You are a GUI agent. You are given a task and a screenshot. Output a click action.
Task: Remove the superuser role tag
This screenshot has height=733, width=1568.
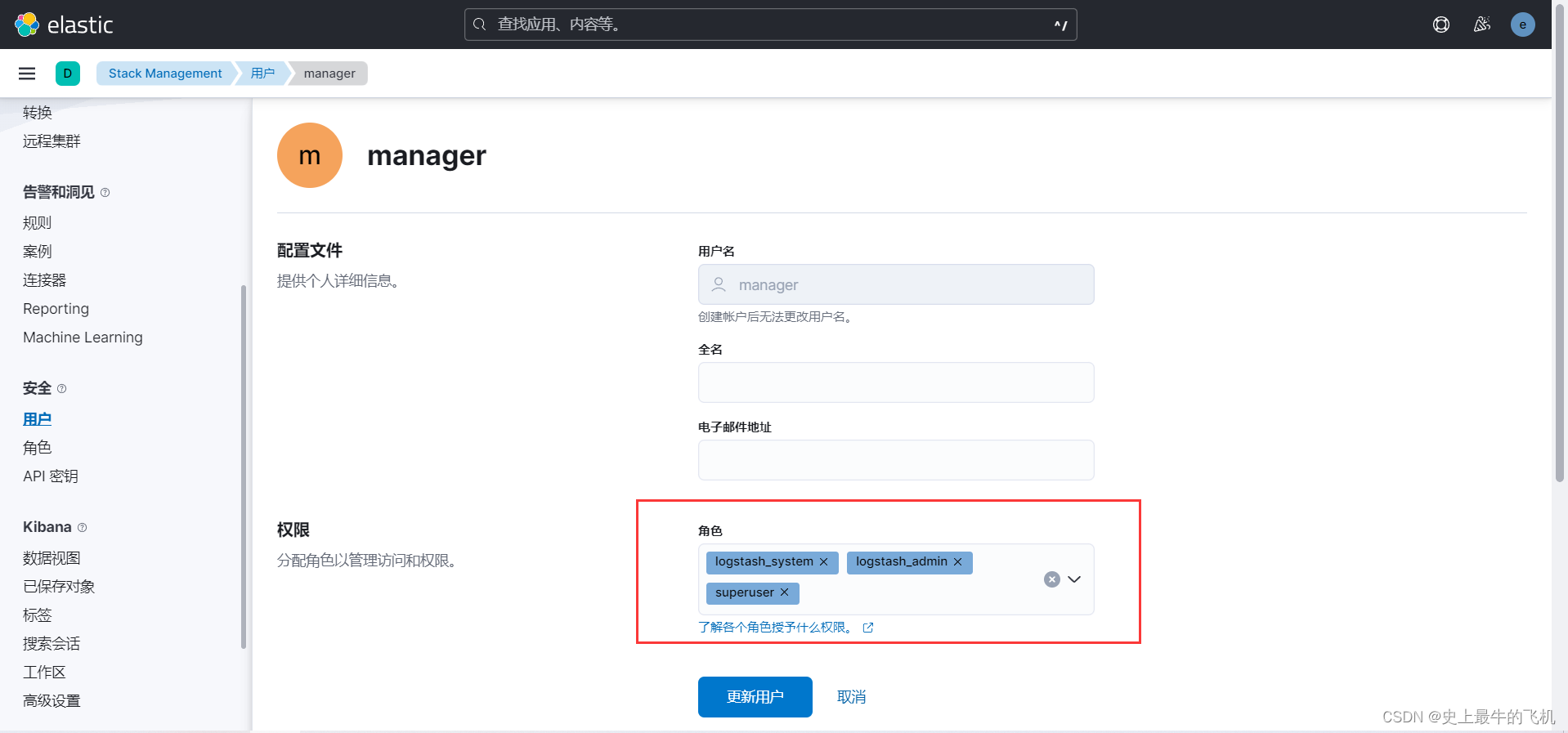click(784, 592)
